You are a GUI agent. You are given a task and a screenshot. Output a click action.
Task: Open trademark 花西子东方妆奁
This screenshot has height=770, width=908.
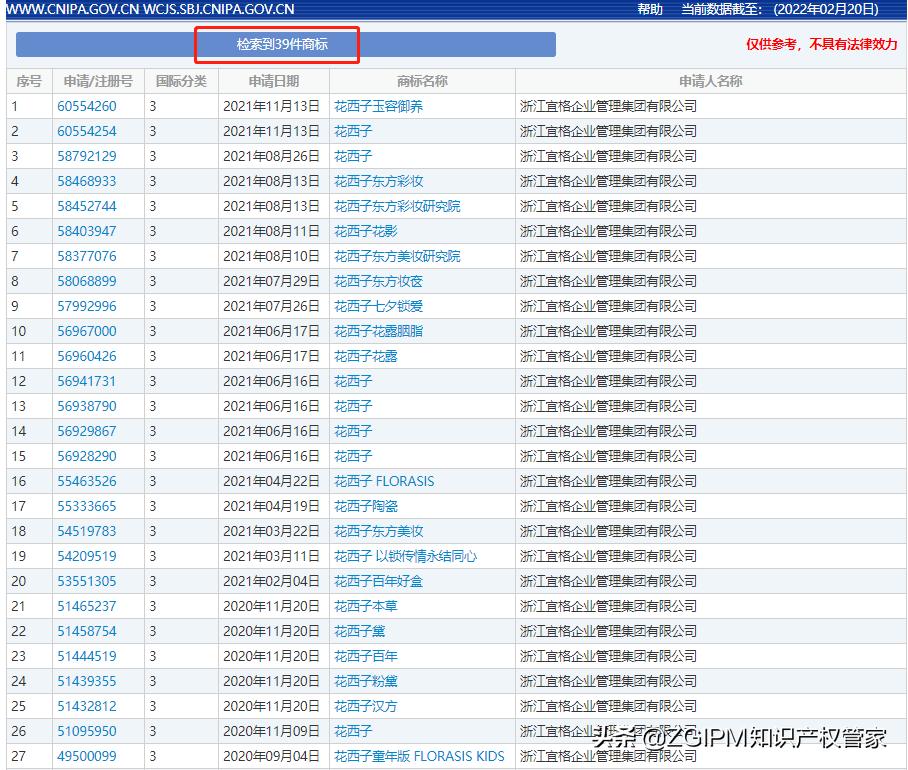[x=379, y=281]
